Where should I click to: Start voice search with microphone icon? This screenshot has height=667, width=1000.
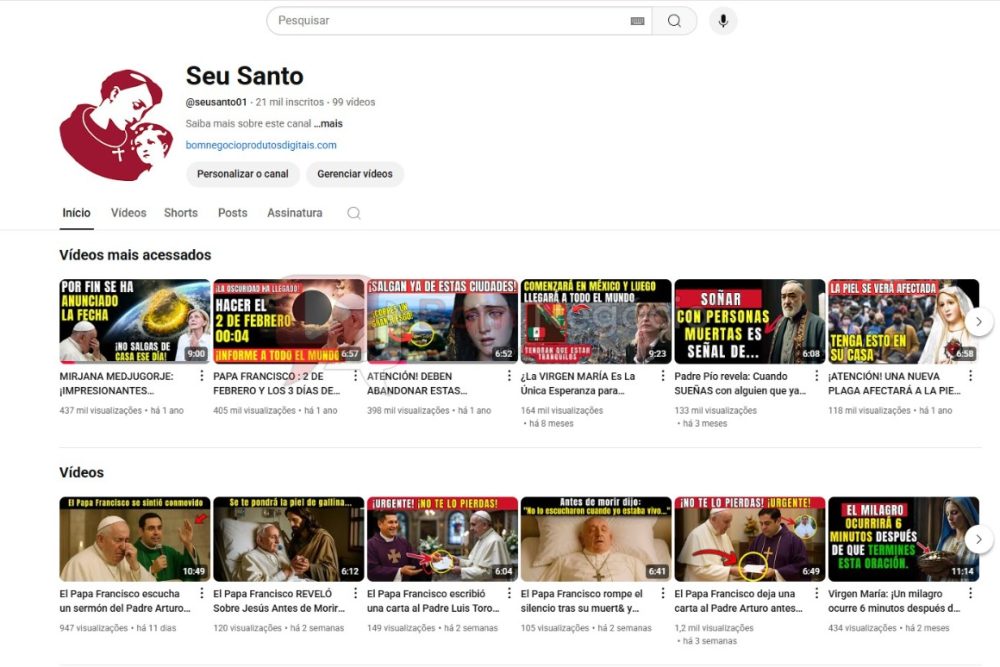(x=723, y=21)
